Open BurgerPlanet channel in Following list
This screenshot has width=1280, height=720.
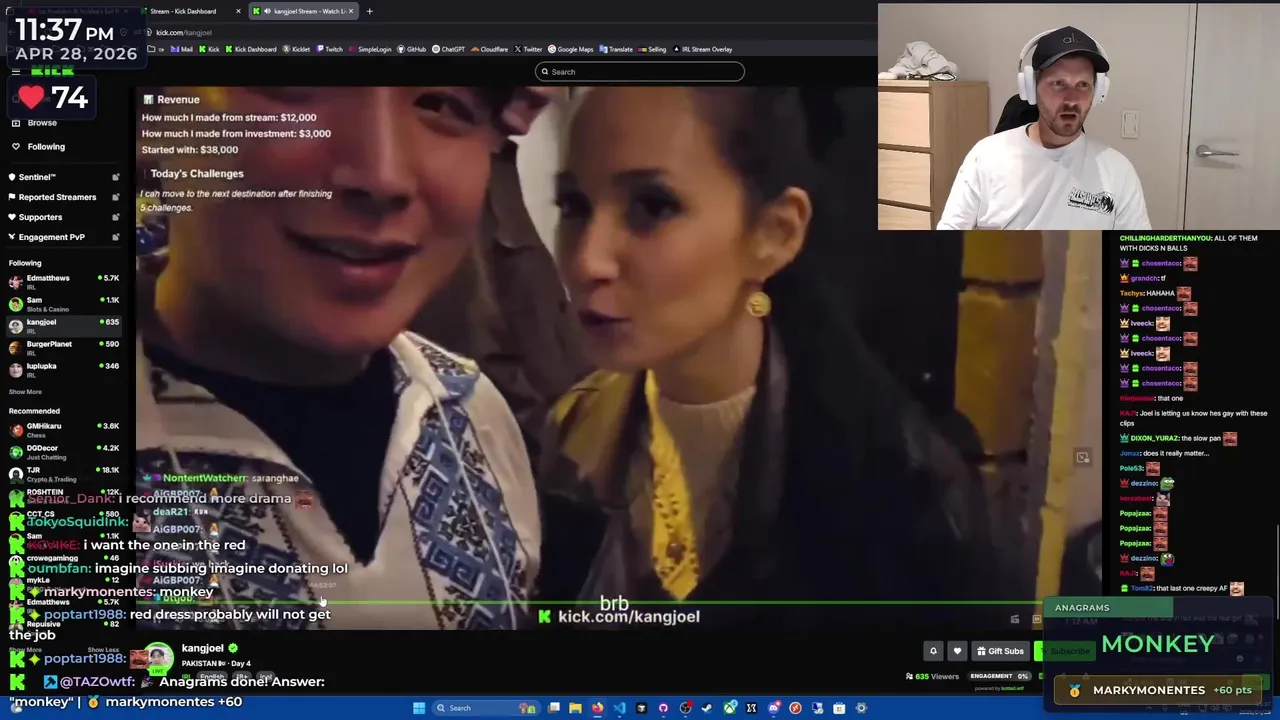pos(64,347)
